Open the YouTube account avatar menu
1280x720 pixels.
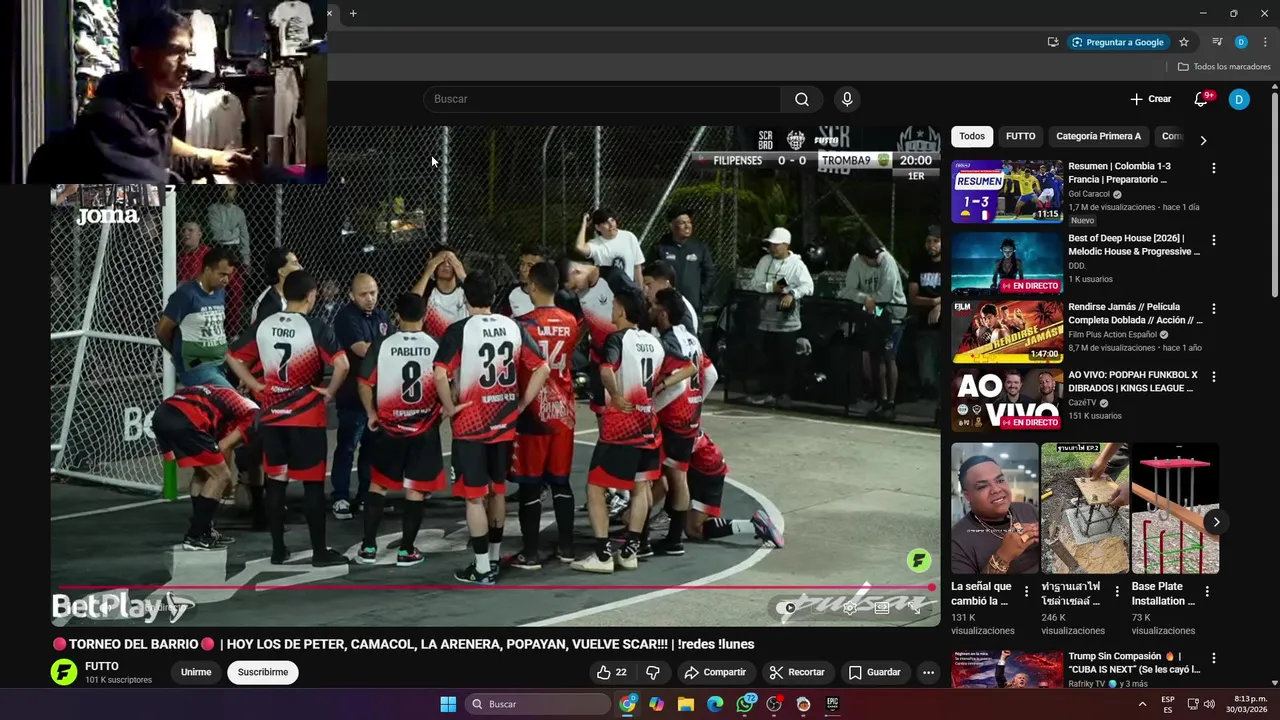[x=1239, y=99]
